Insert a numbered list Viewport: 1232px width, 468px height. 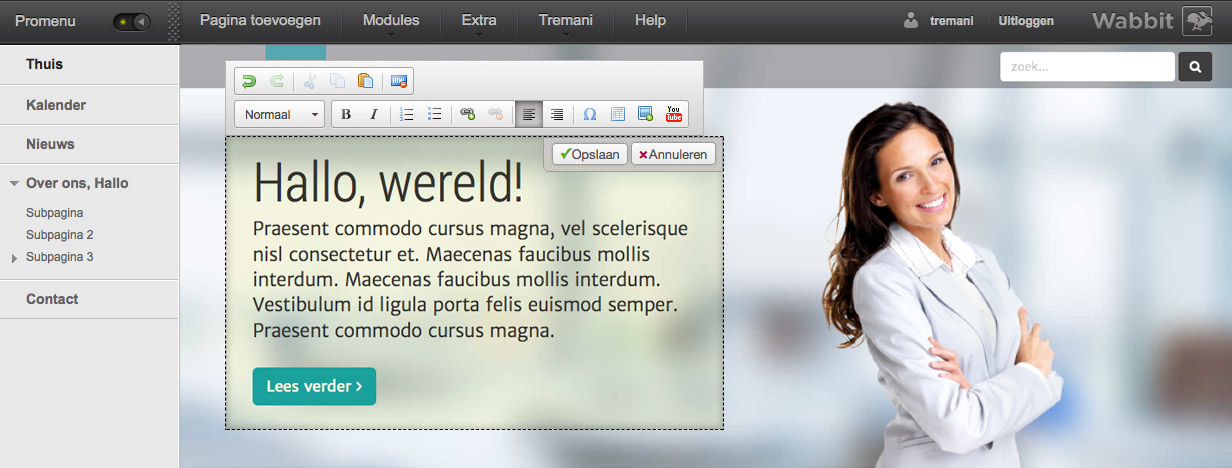(x=407, y=114)
